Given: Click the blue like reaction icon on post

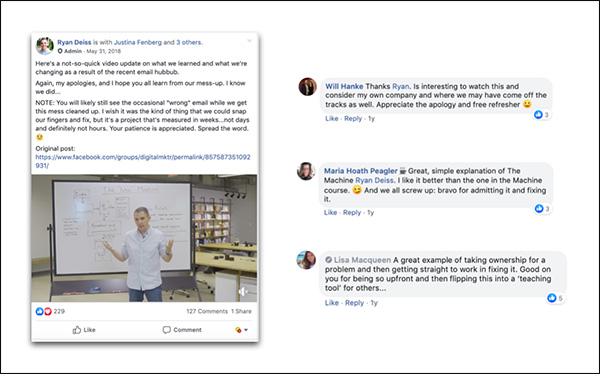Looking at the screenshot, I should click(39, 311).
